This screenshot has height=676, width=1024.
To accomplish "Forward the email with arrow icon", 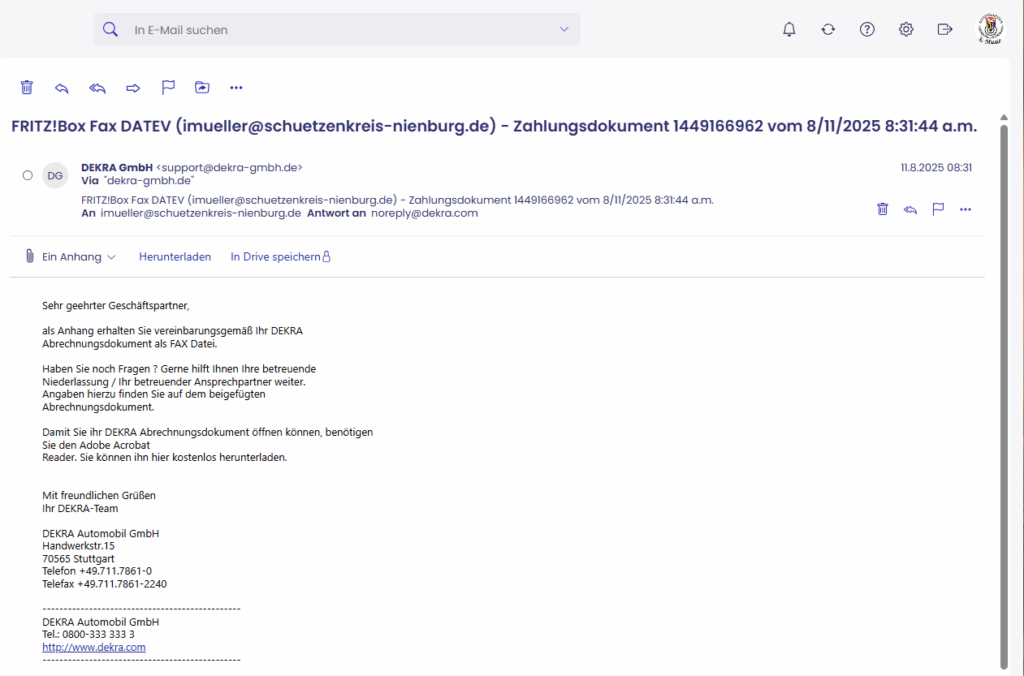I will (x=133, y=88).
